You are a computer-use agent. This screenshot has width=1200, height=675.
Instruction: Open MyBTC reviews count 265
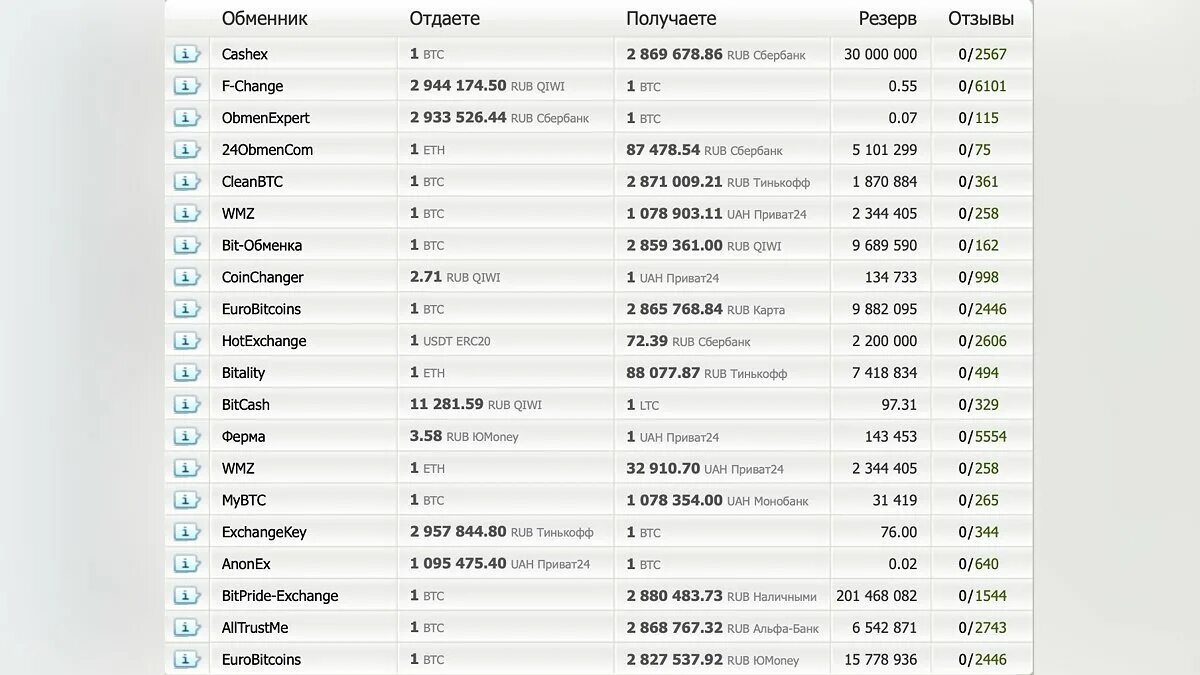pos(986,500)
